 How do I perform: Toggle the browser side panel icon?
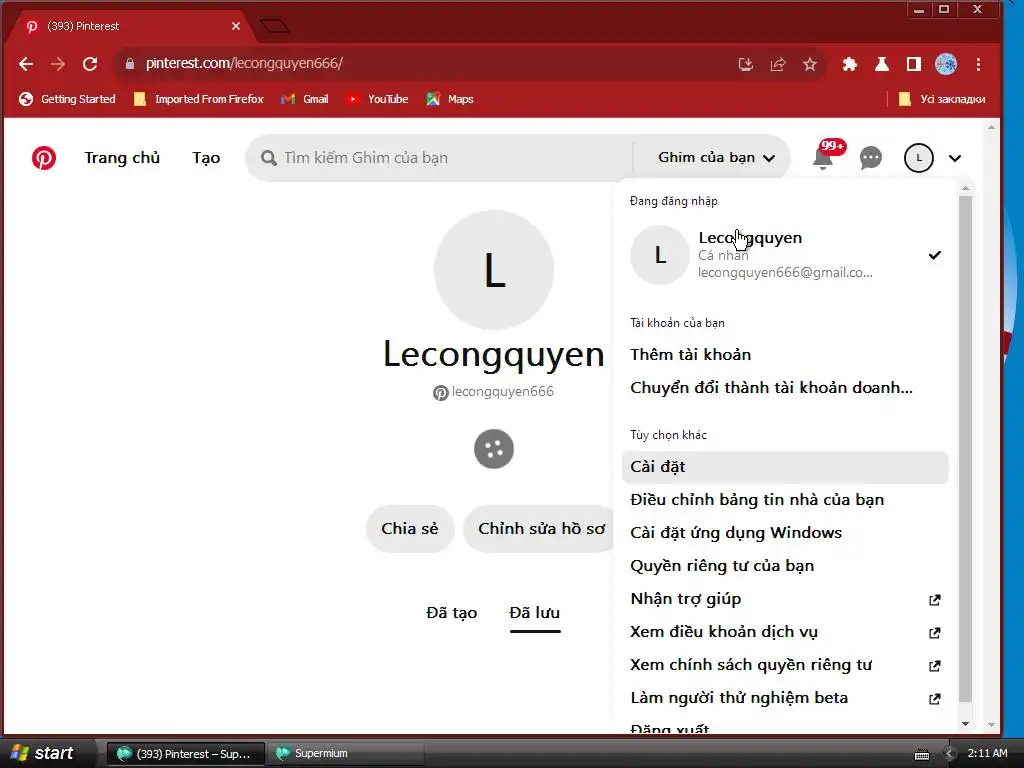click(x=914, y=64)
